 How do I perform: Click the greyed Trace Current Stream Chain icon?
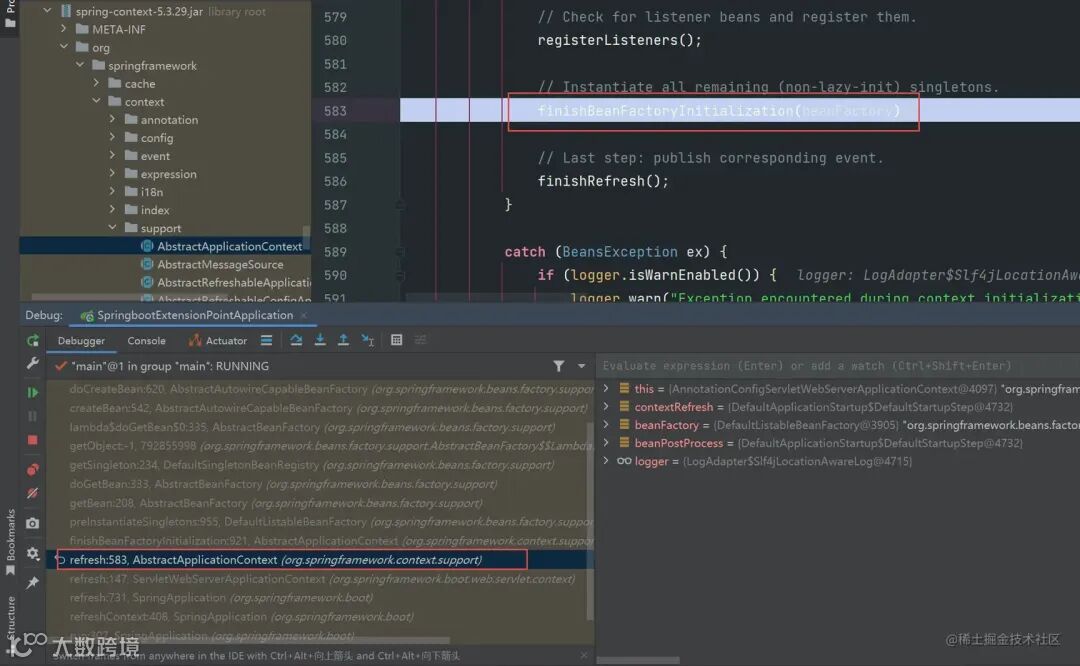tap(420, 340)
